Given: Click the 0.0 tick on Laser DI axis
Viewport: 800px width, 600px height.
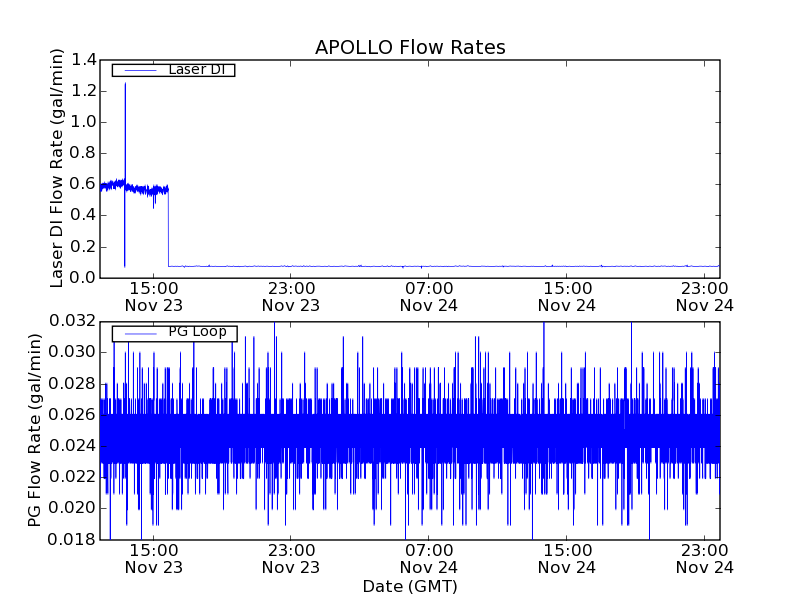Looking at the screenshot, I should pos(84,277).
